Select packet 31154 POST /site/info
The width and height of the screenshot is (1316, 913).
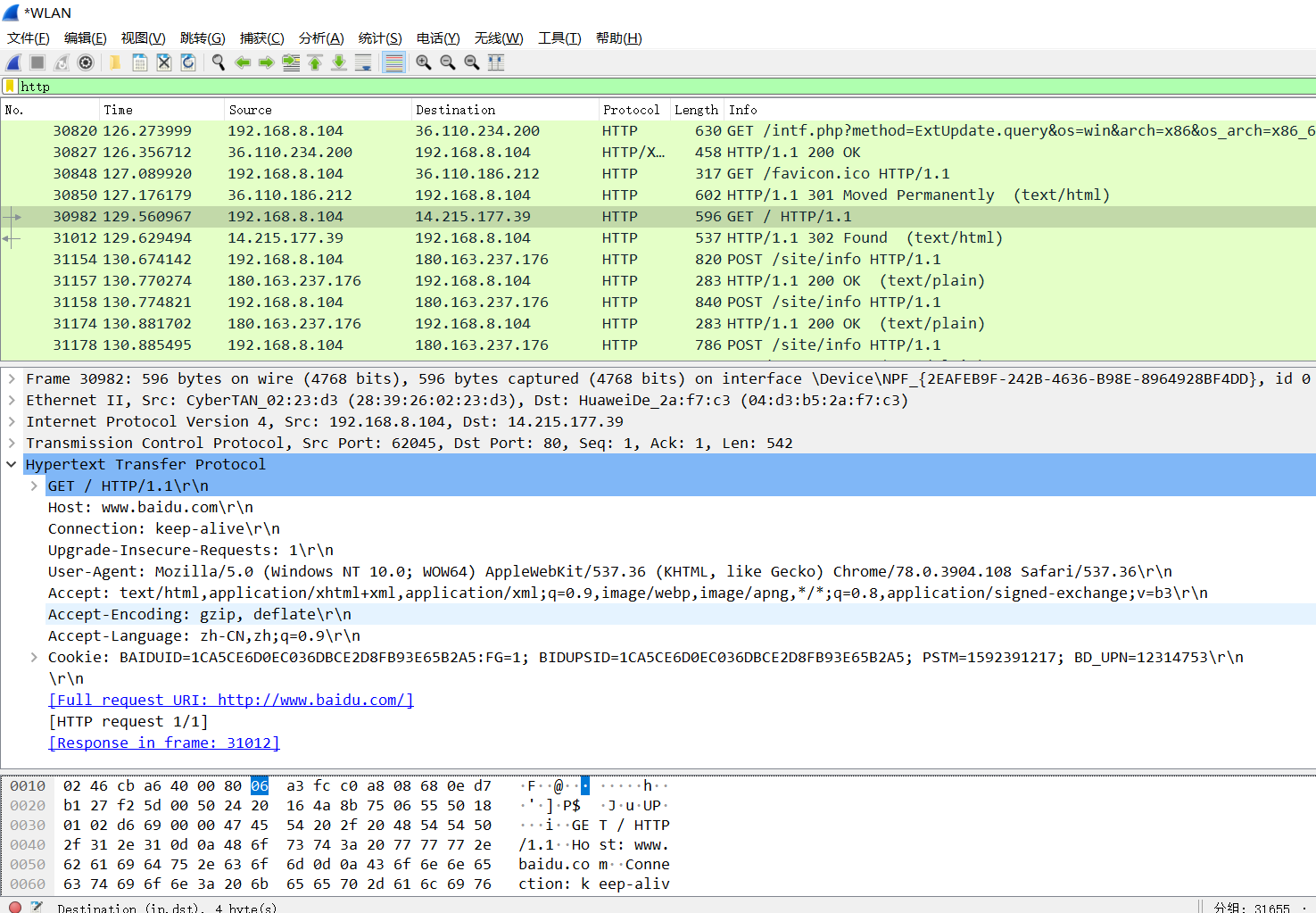click(658, 260)
